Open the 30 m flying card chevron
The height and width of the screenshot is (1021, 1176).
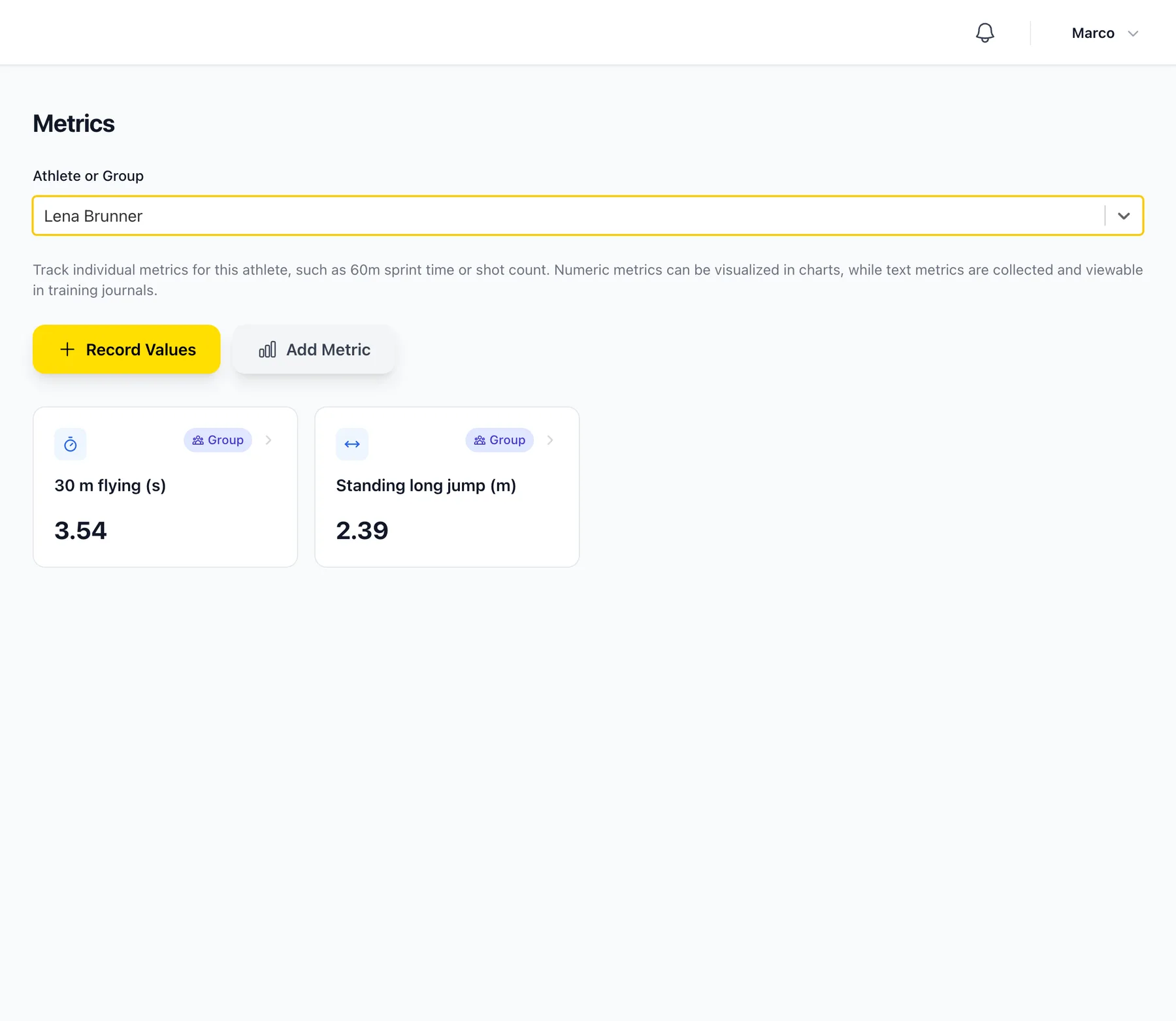point(269,440)
